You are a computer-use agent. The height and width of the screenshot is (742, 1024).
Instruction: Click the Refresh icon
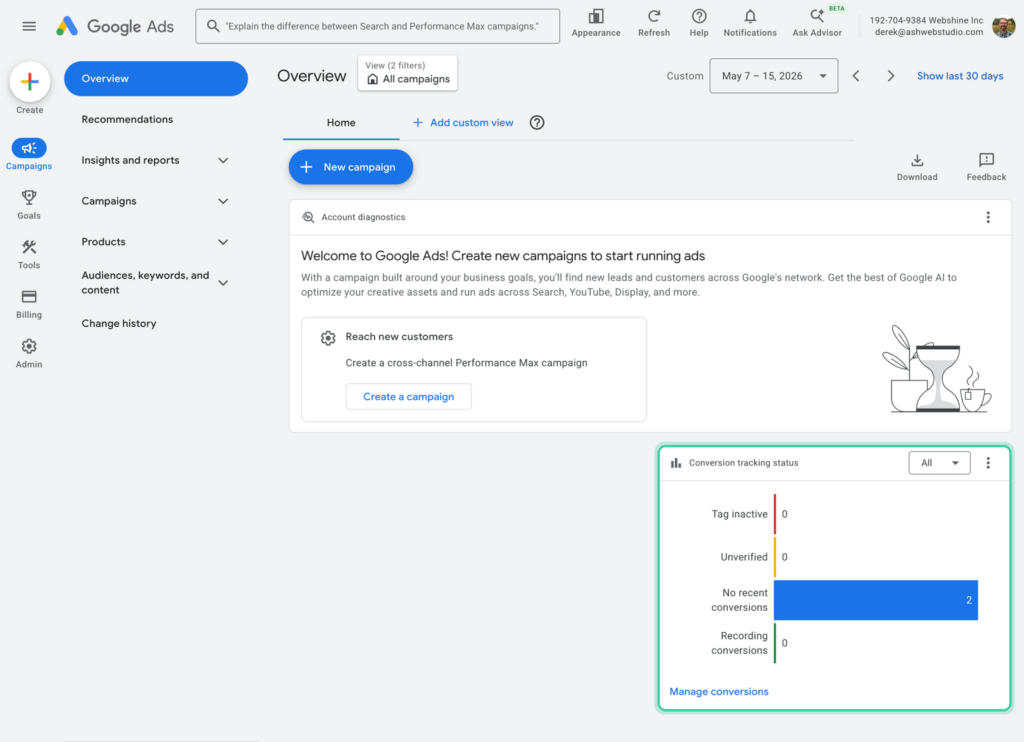click(x=654, y=16)
